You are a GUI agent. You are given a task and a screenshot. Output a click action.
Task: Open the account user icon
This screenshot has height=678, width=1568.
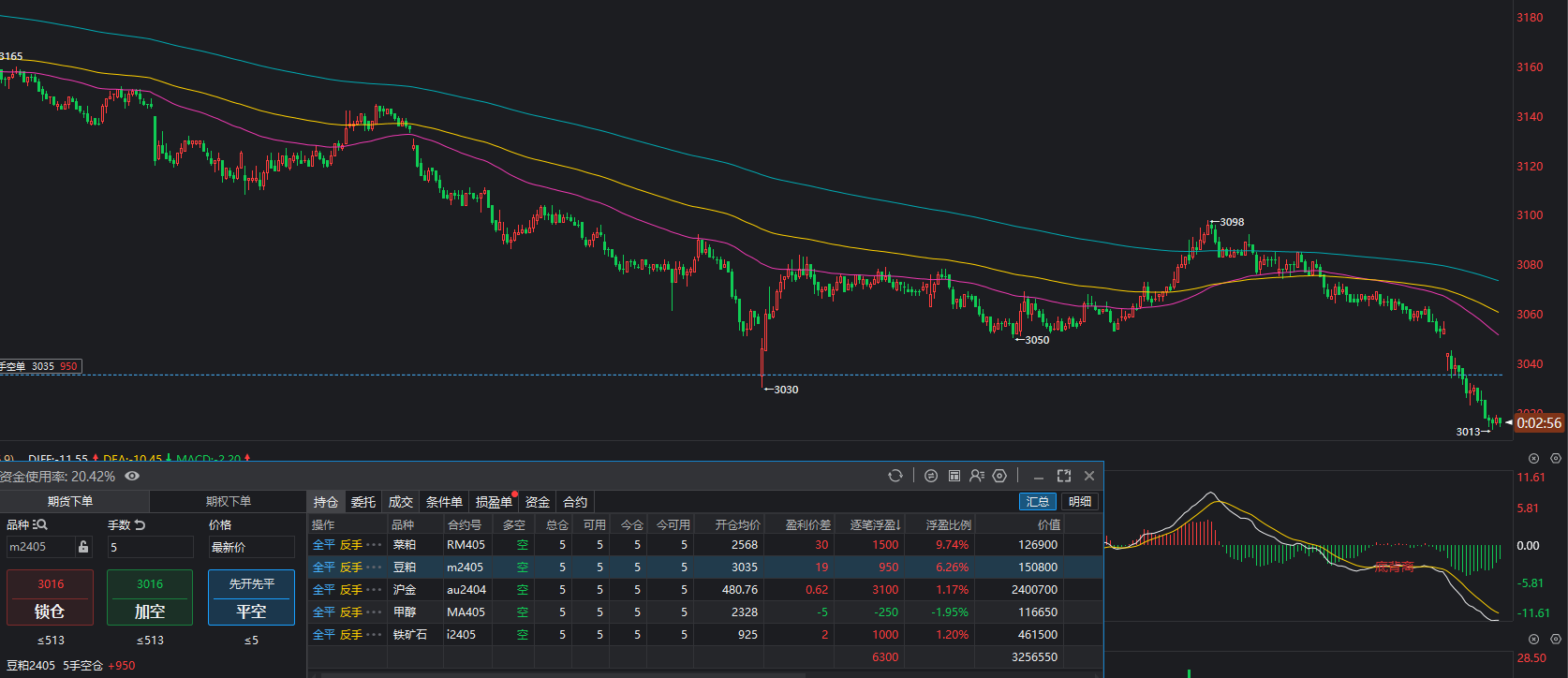tap(977, 476)
